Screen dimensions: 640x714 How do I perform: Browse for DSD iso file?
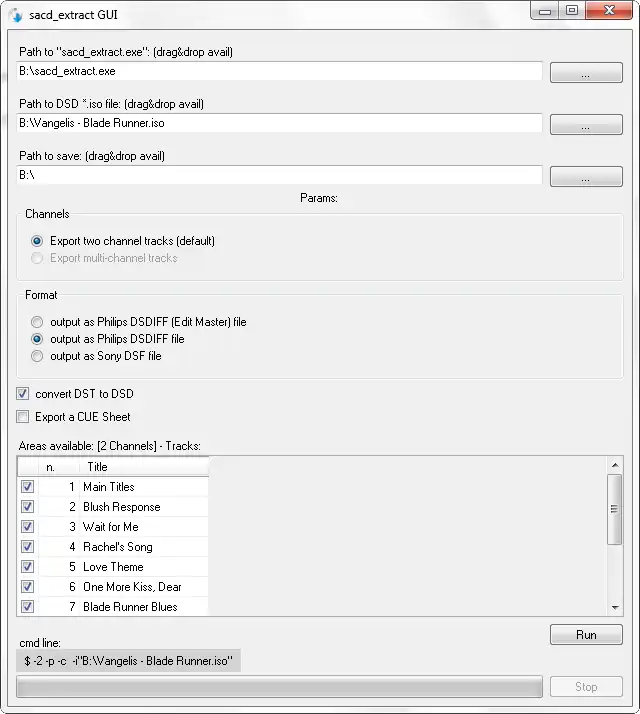click(x=585, y=125)
